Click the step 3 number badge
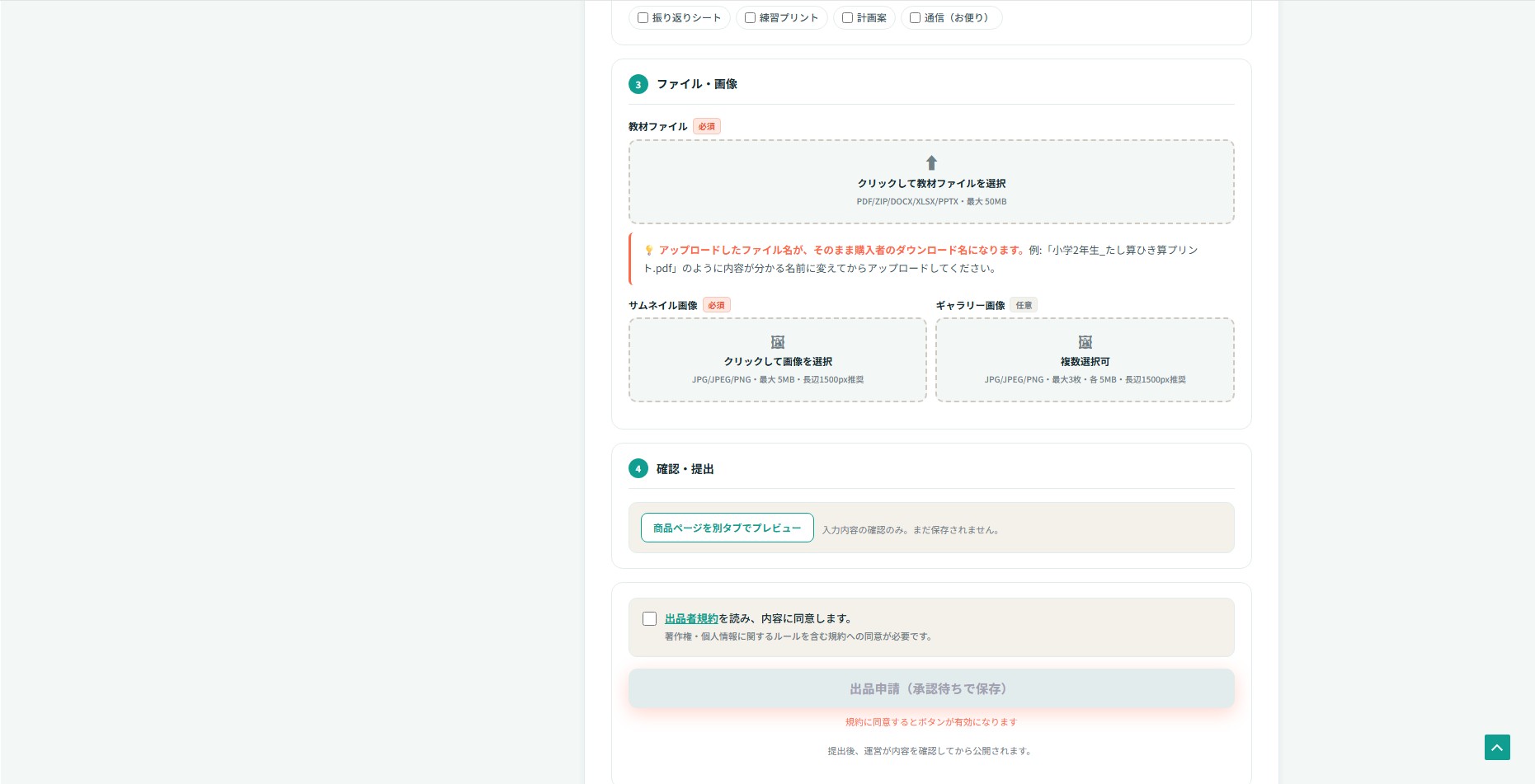Screen dimensions: 1535x784 [638, 84]
